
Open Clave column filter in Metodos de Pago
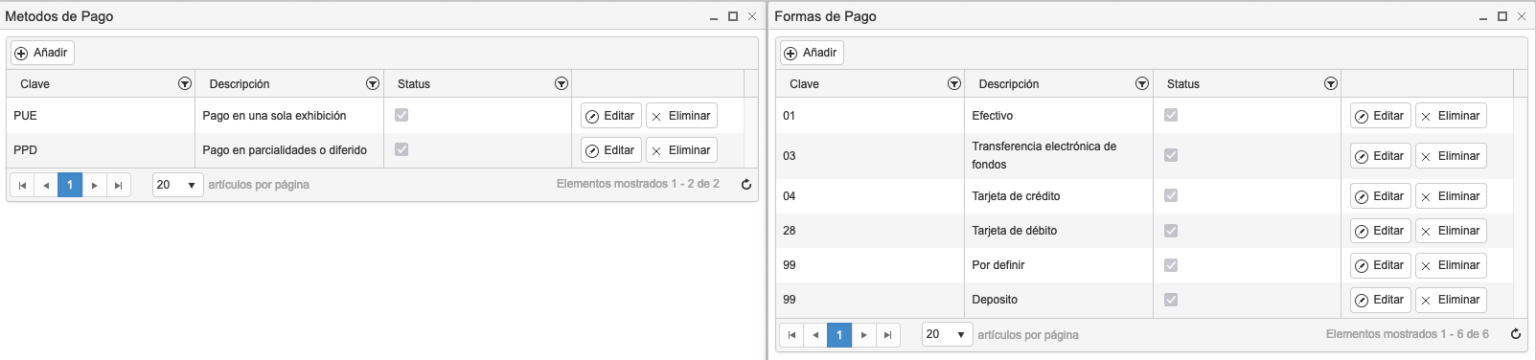click(x=184, y=84)
